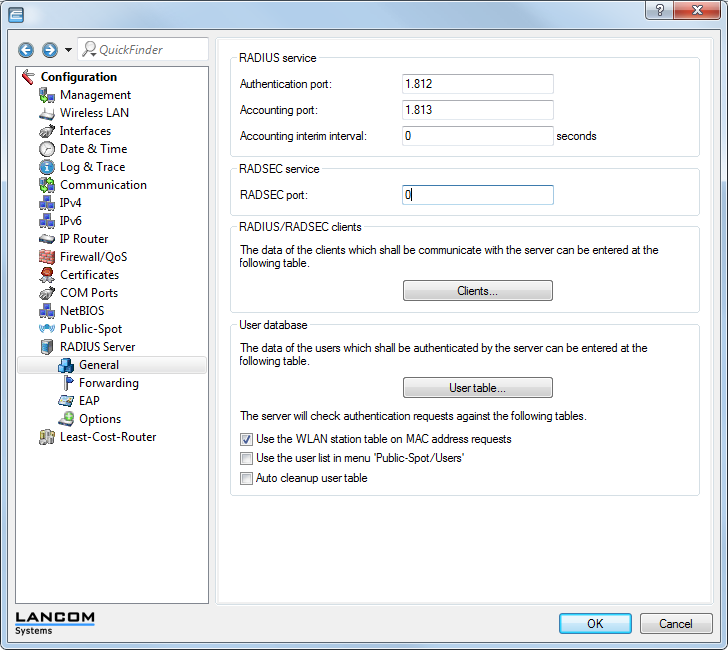Enable the Public-Spot/Users user list checkbox

(246, 459)
